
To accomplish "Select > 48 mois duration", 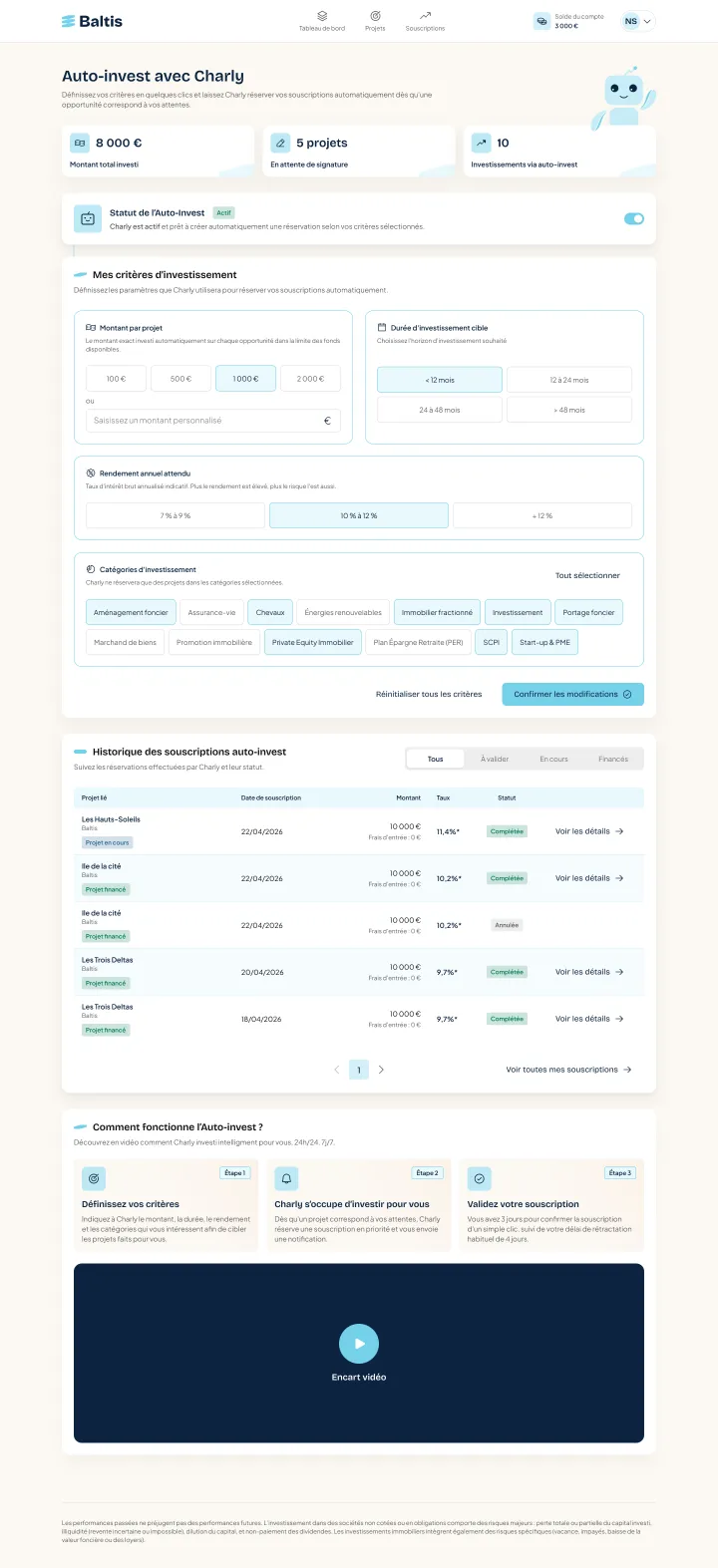I will (x=569, y=410).
